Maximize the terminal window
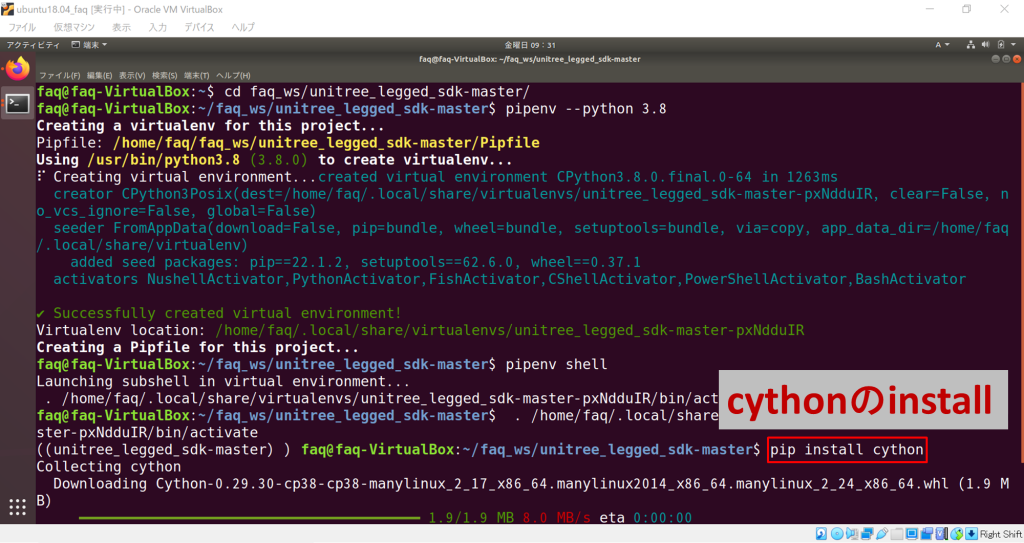 (1006, 59)
